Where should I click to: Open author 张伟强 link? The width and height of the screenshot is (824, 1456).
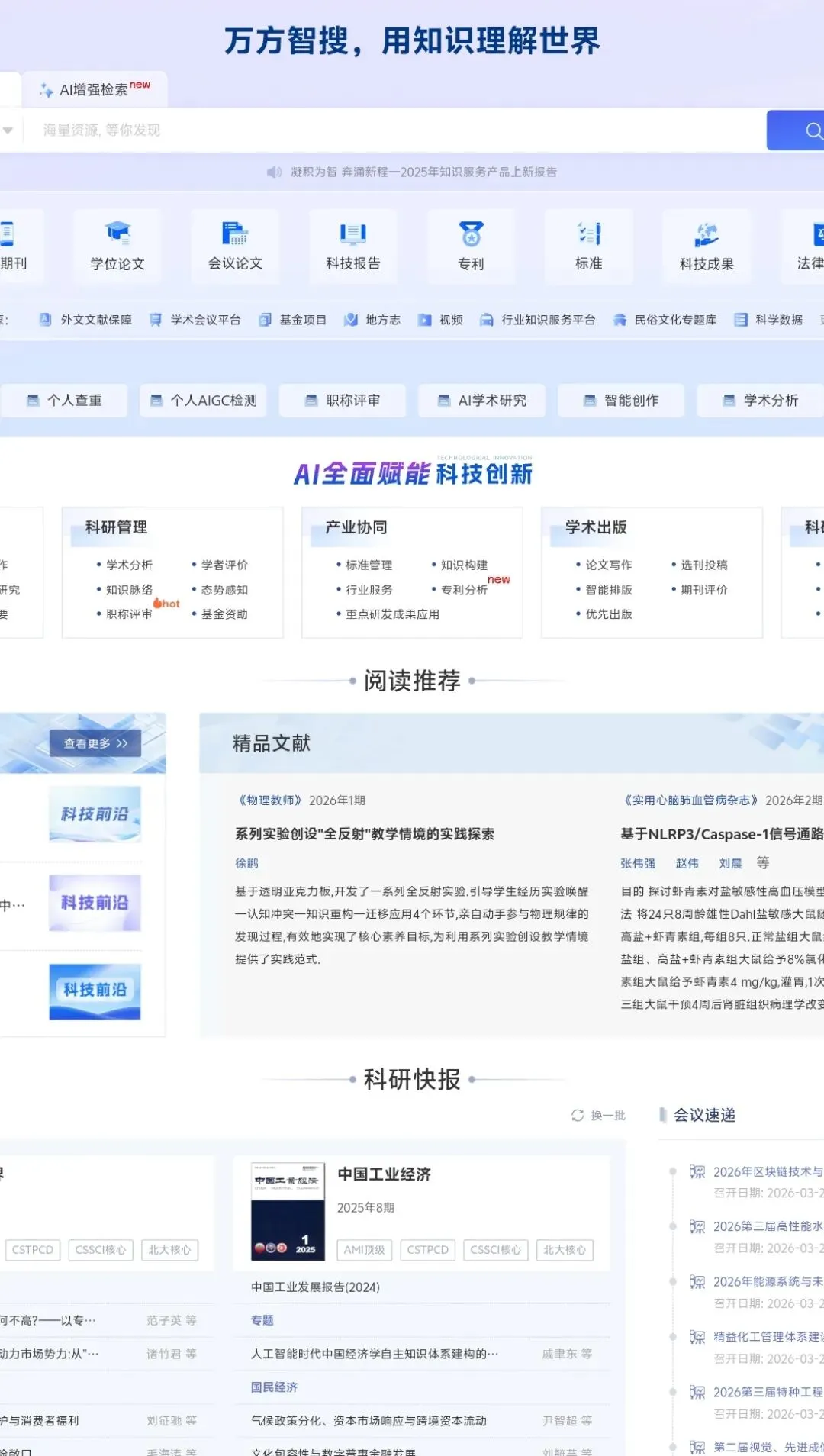pos(638,864)
